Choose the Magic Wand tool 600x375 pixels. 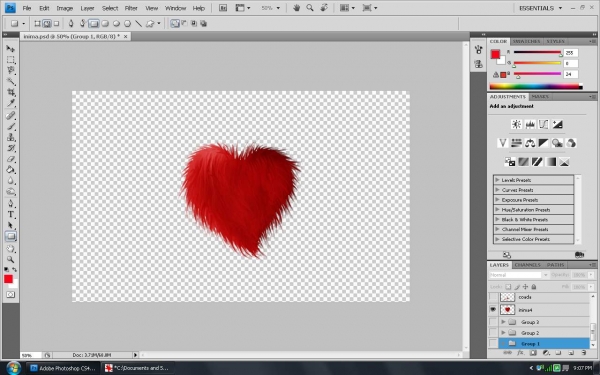coord(11,82)
